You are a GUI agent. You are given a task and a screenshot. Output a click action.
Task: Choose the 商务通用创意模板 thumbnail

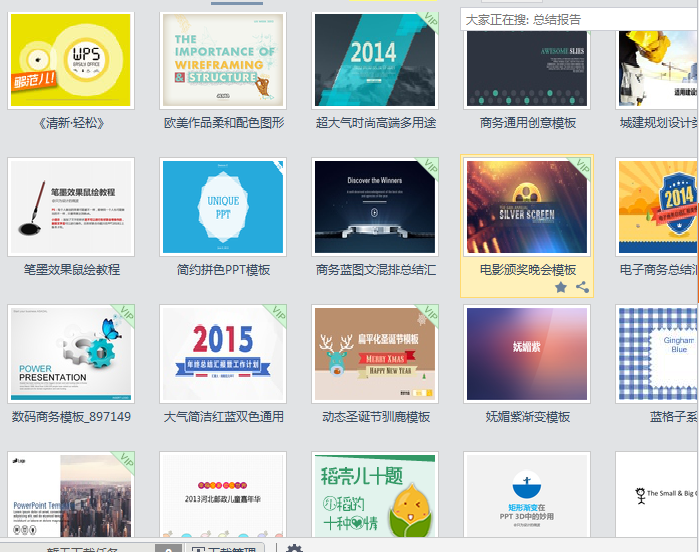[x=527, y=60]
